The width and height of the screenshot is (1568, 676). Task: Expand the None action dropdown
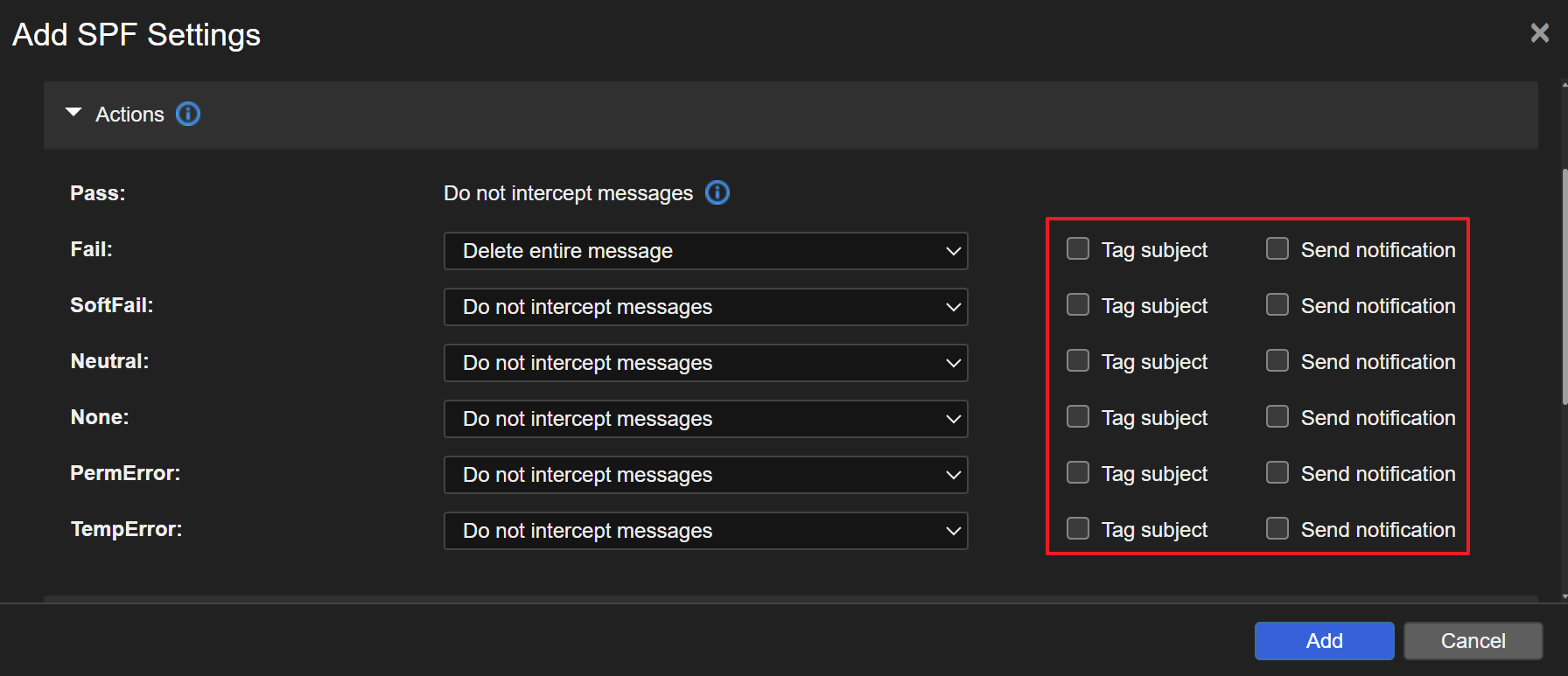point(705,419)
